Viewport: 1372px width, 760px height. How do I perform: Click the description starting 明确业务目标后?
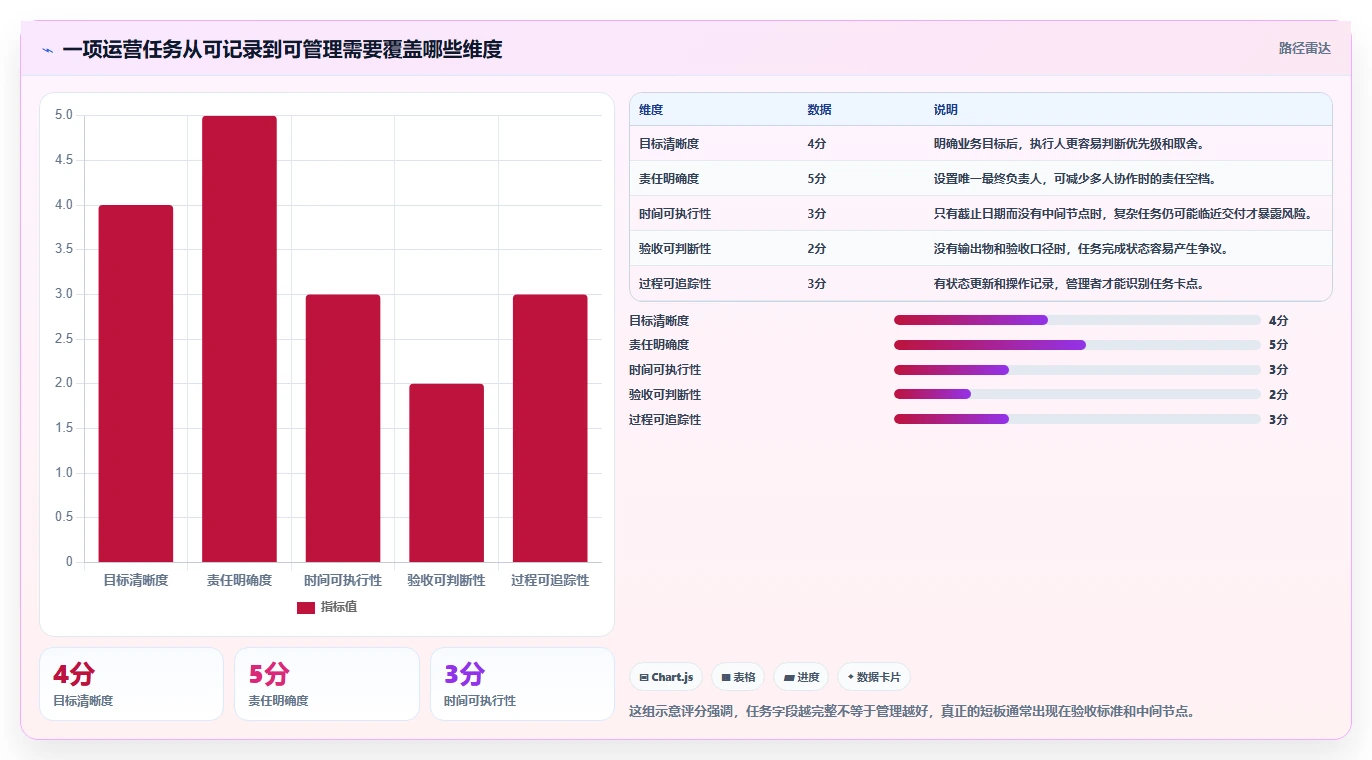click(1069, 144)
